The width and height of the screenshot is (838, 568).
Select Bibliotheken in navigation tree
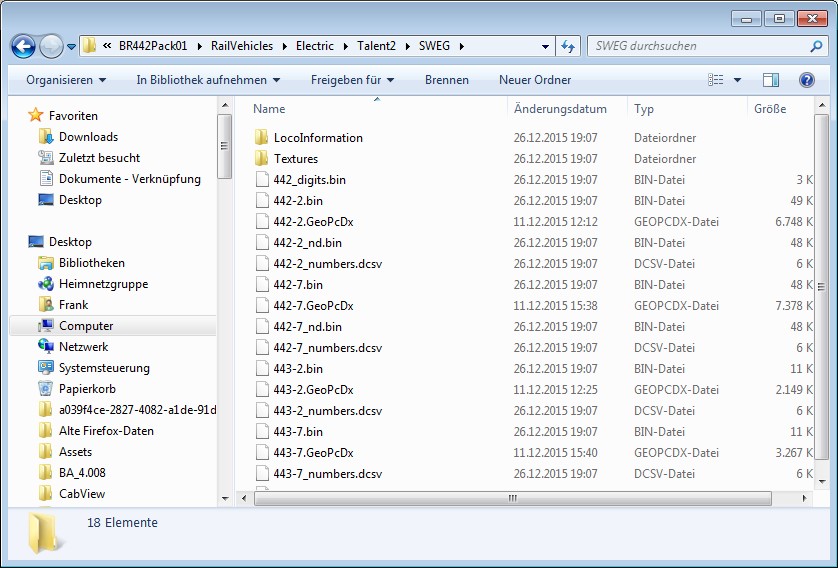91,263
